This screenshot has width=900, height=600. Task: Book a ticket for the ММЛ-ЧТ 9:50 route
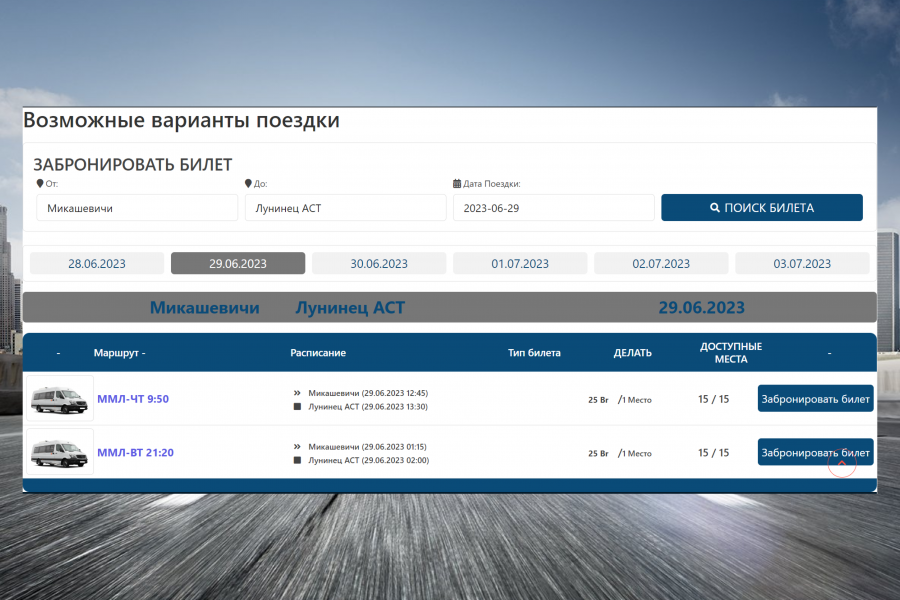click(816, 398)
